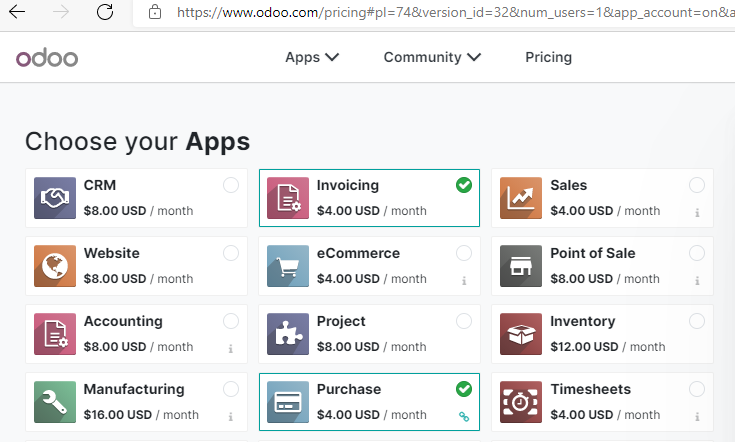735x442 pixels.
Task: Click the Point of Sale storefront icon
Action: [x=521, y=266]
